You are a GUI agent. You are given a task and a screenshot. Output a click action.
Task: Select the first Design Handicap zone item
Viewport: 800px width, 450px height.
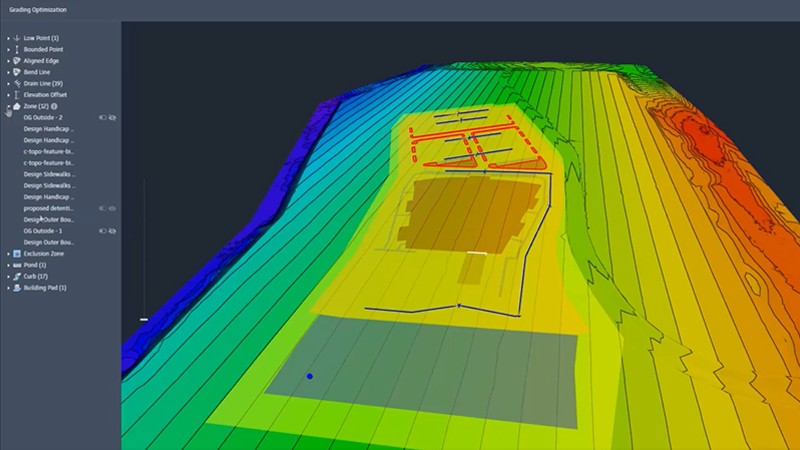tap(49, 129)
